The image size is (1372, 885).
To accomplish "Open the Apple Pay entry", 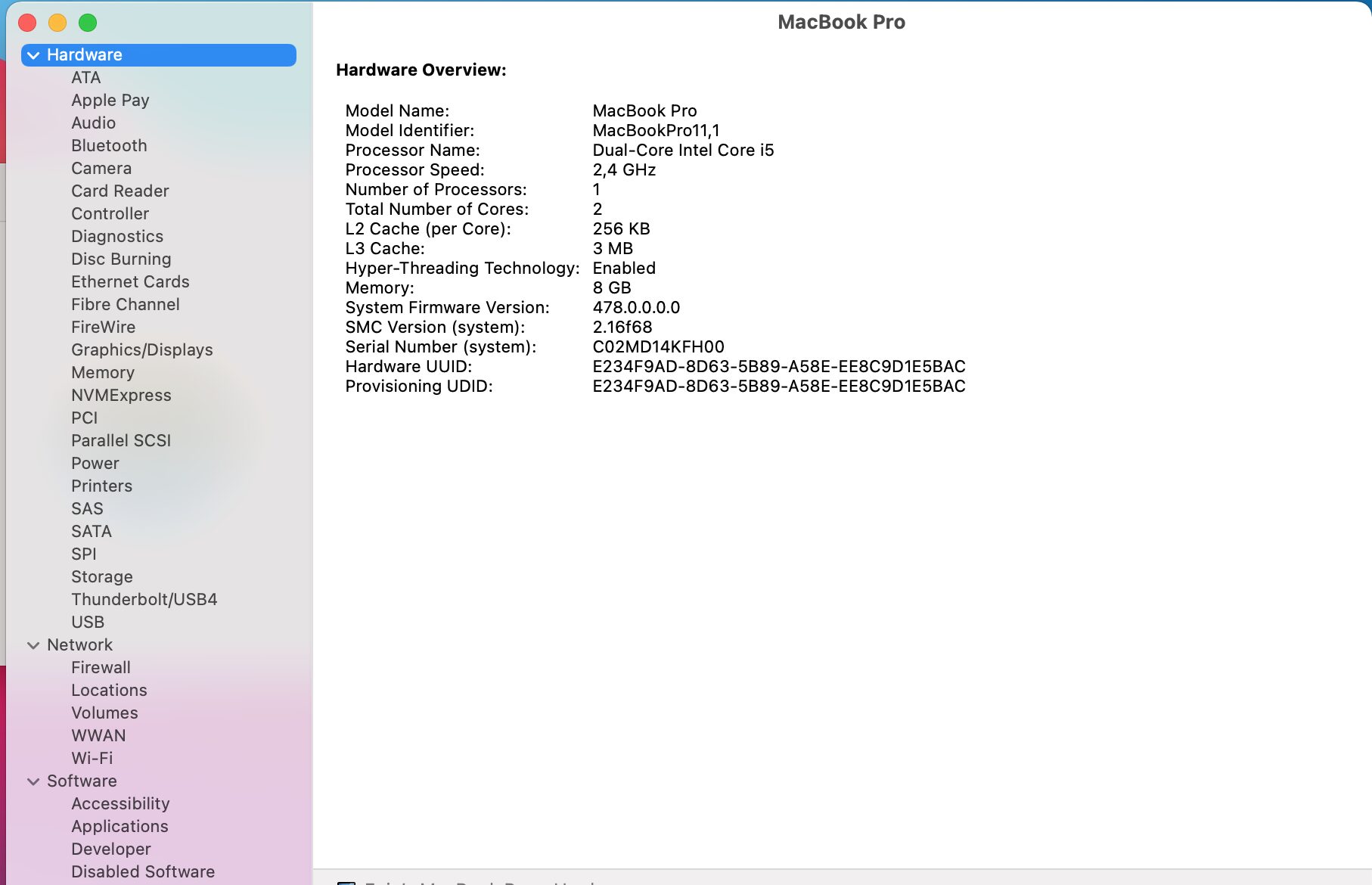I will [110, 101].
